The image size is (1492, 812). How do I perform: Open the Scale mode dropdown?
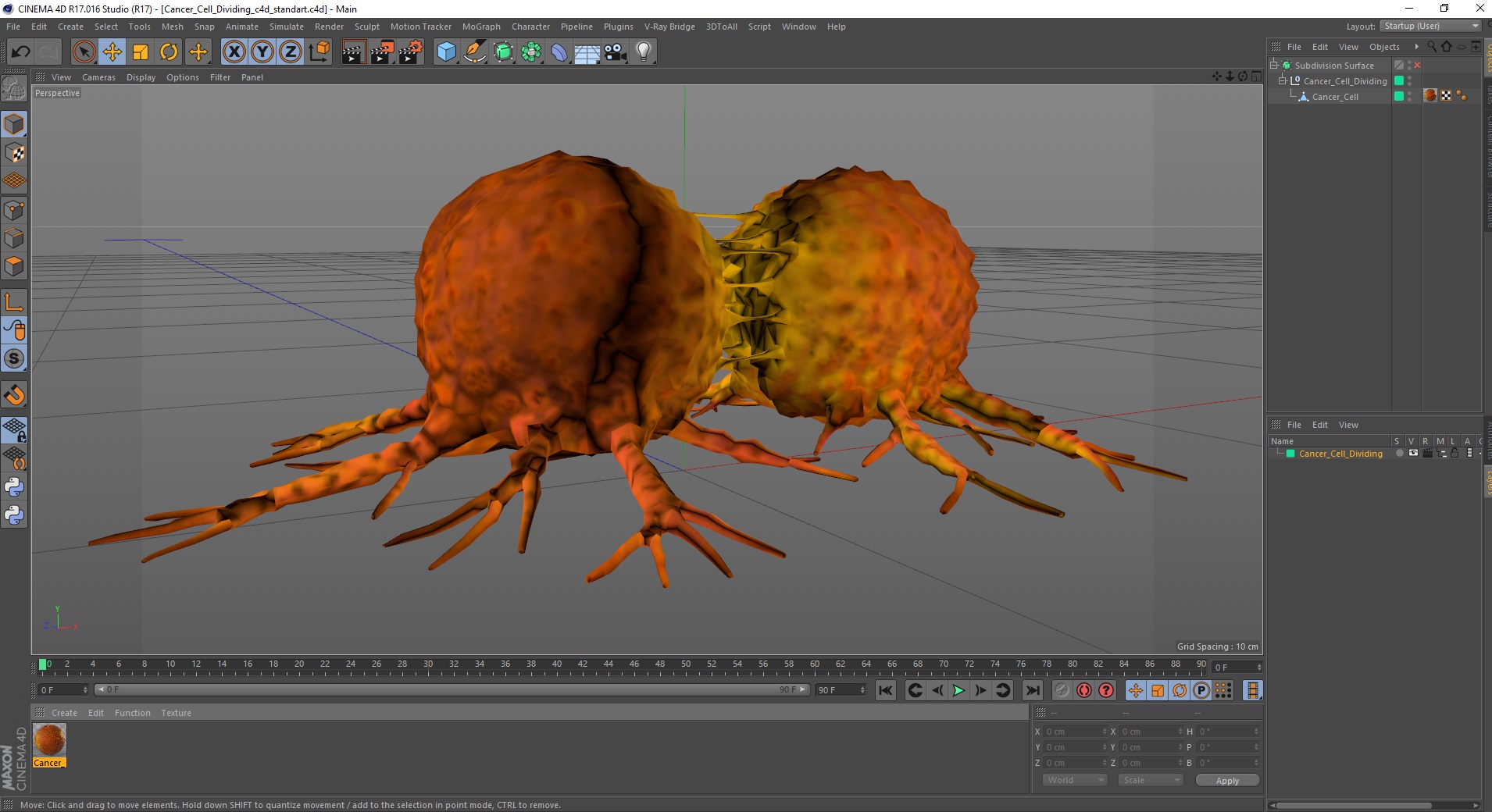tap(1150, 780)
